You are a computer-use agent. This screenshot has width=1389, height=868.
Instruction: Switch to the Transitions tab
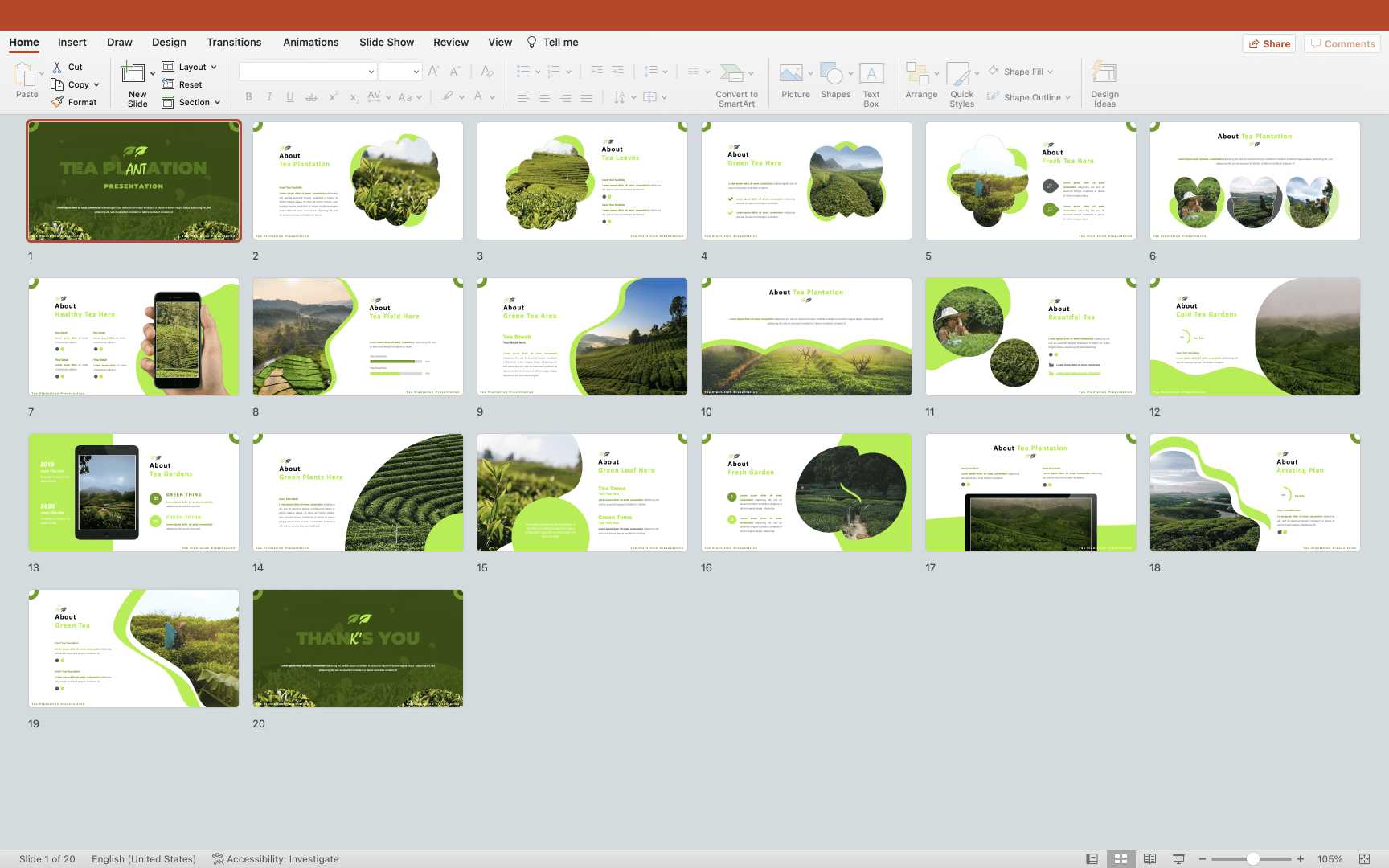pyautogui.click(x=234, y=43)
